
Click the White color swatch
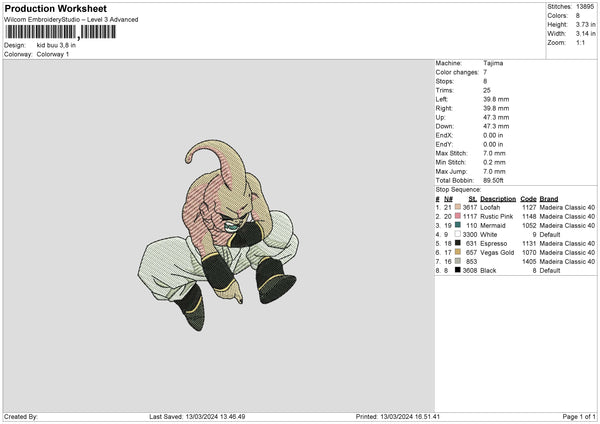pyautogui.click(x=458, y=234)
